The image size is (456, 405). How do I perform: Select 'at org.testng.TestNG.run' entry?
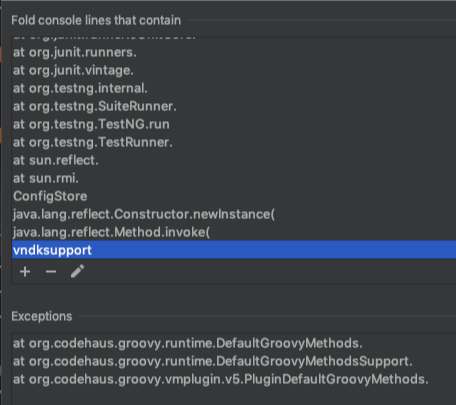(x=234, y=124)
